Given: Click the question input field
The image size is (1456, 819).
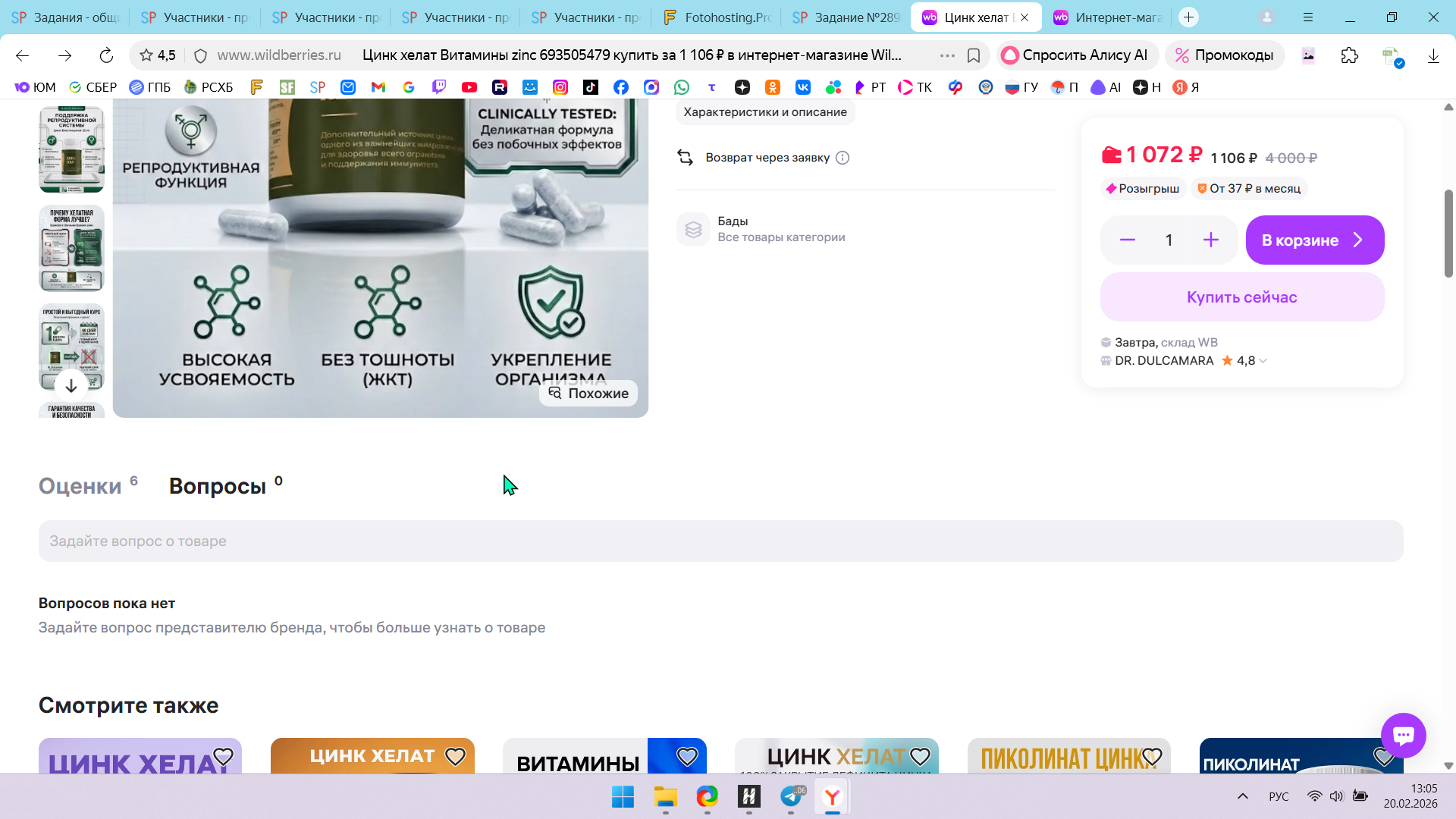Looking at the screenshot, I should (720, 541).
